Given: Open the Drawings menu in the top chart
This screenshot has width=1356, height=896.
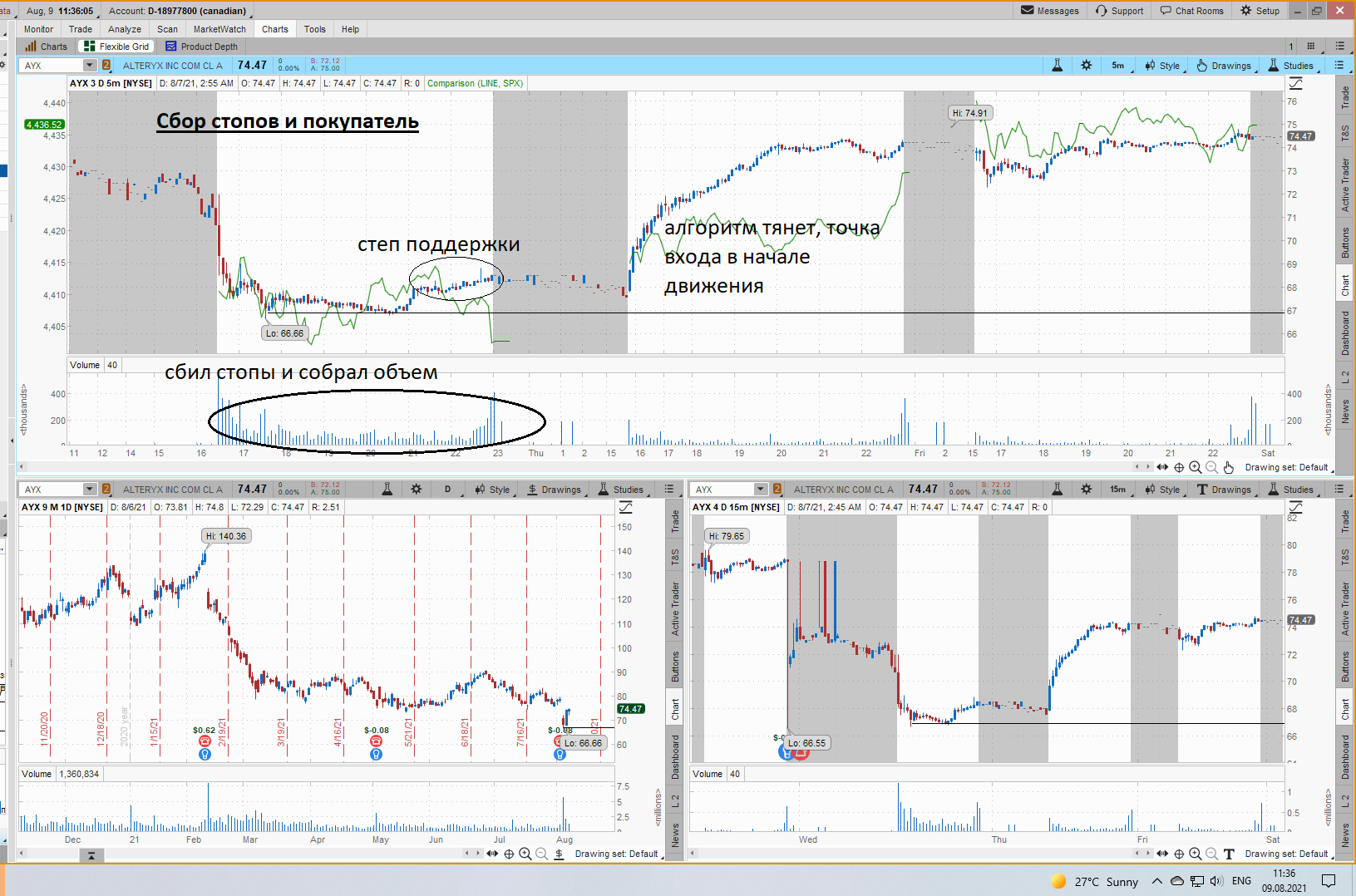Looking at the screenshot, I should [x=1224, y=66].
